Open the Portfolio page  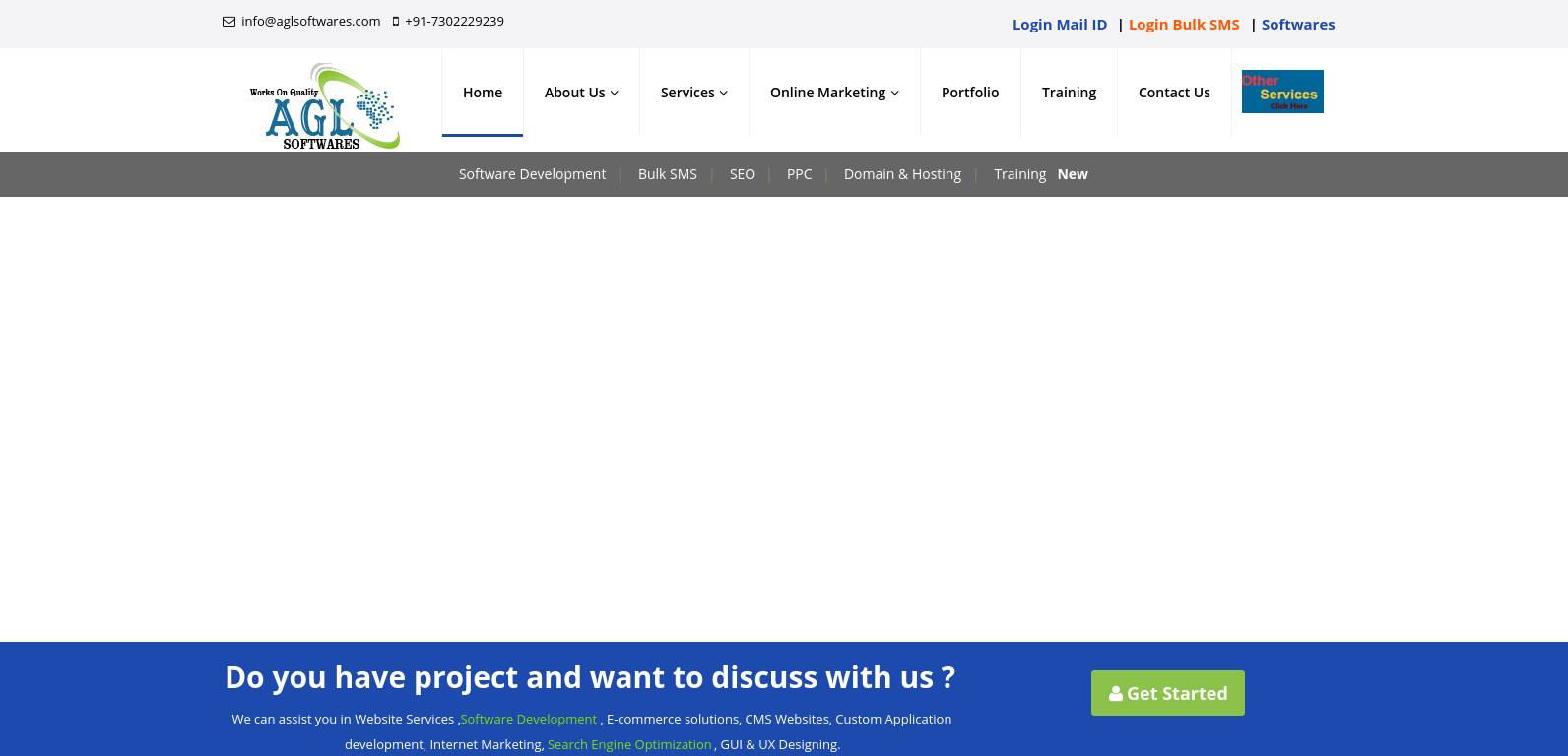969,93
